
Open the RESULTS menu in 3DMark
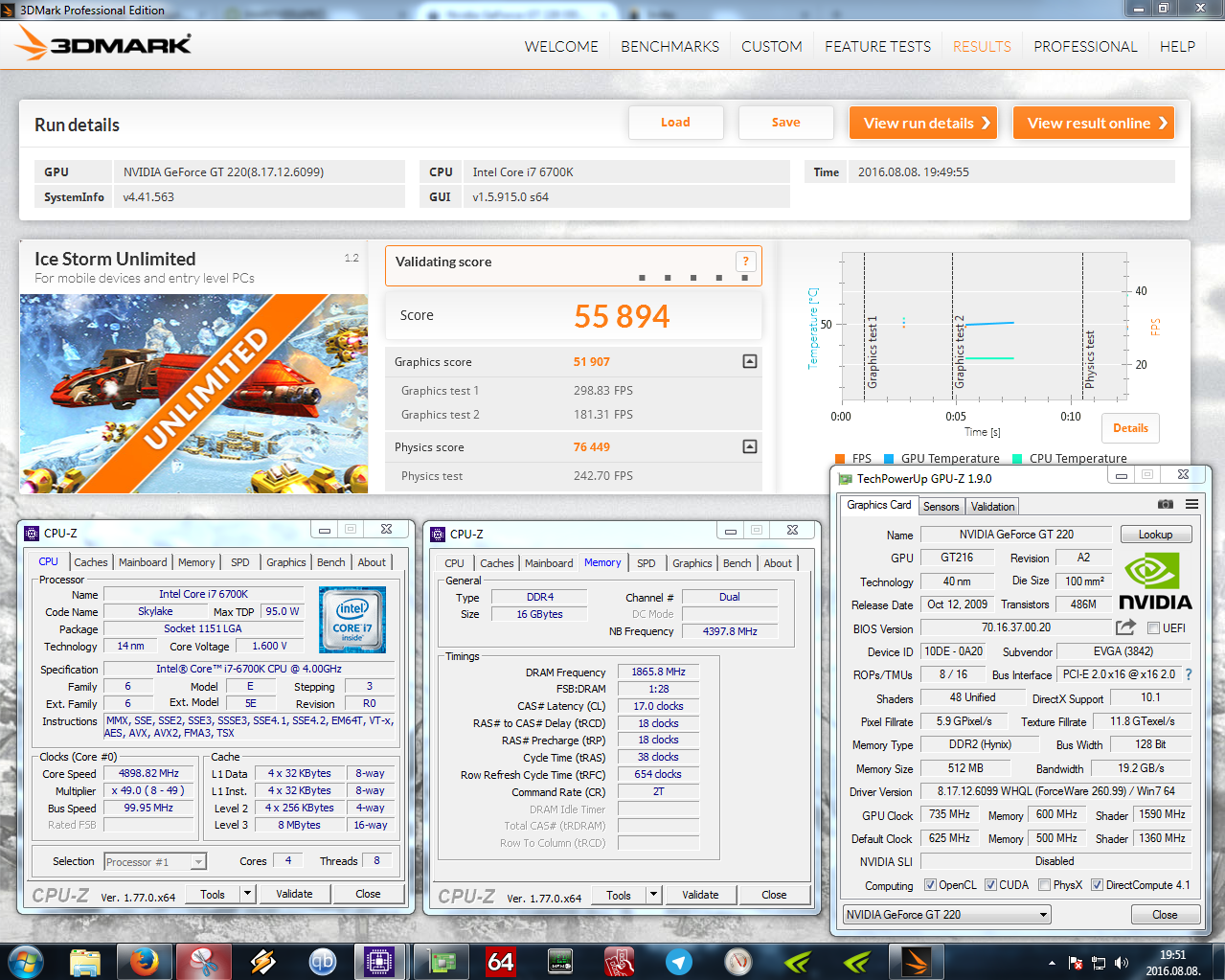(982, 46)
